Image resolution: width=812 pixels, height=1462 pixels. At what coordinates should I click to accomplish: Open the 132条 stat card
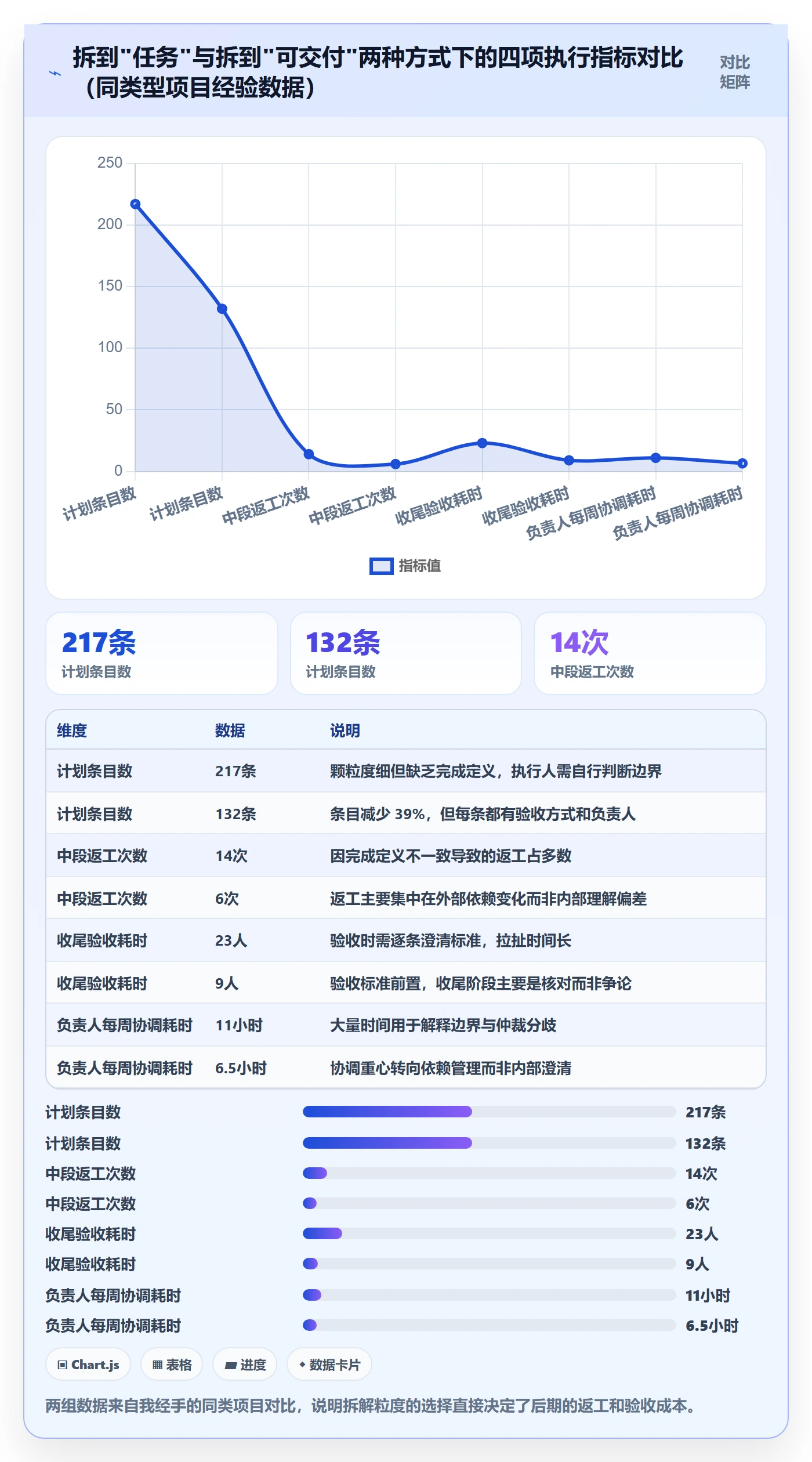[406, 653]
